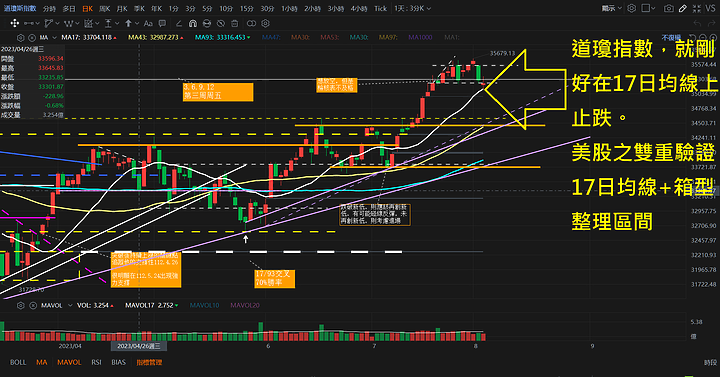Open the 1天:3分K period dropdown
Screen dimensions: 720x377
pyautogui.click(x=412, y=8)
